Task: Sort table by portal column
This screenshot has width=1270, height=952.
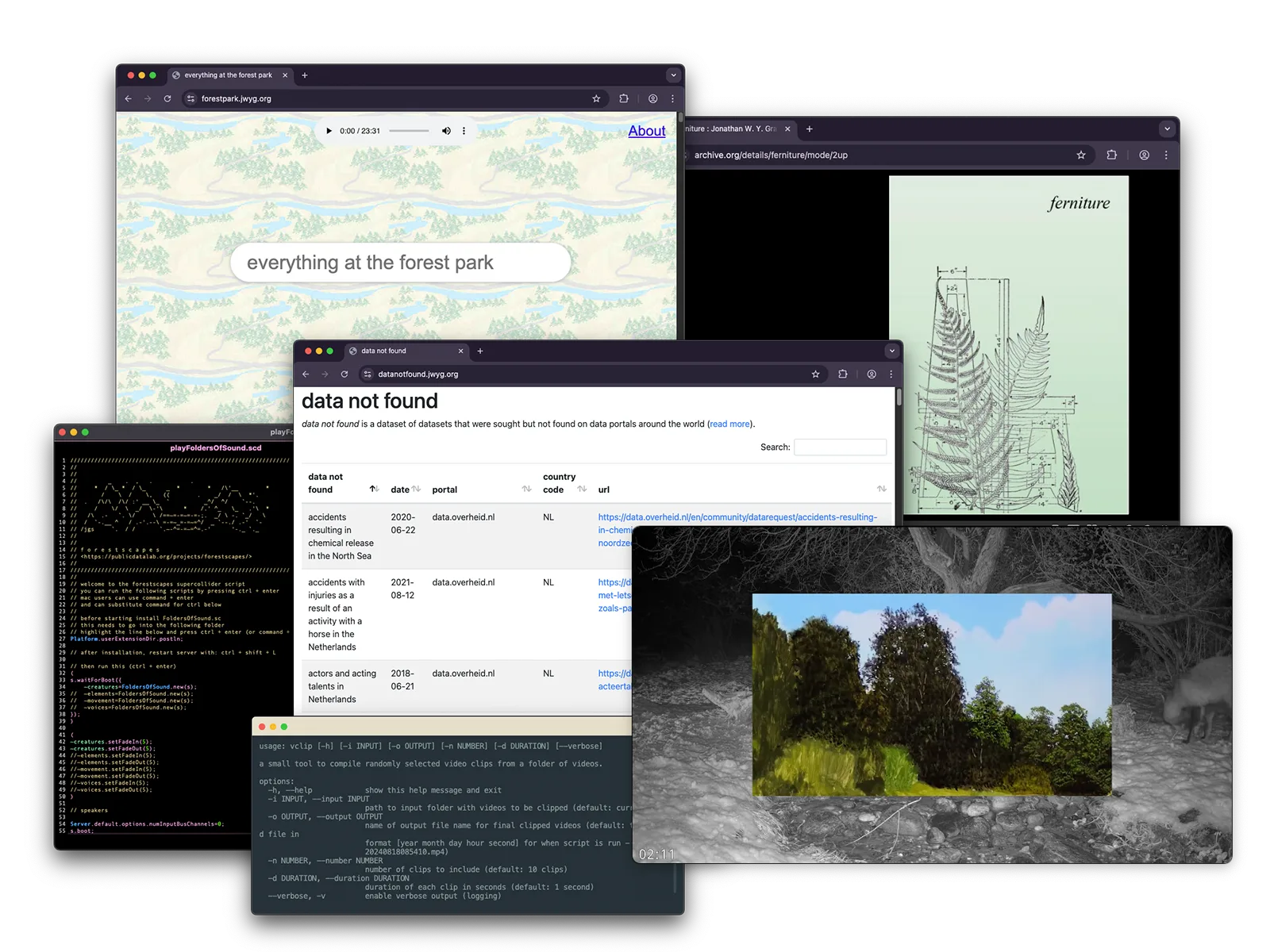Action: coord(526,489)
